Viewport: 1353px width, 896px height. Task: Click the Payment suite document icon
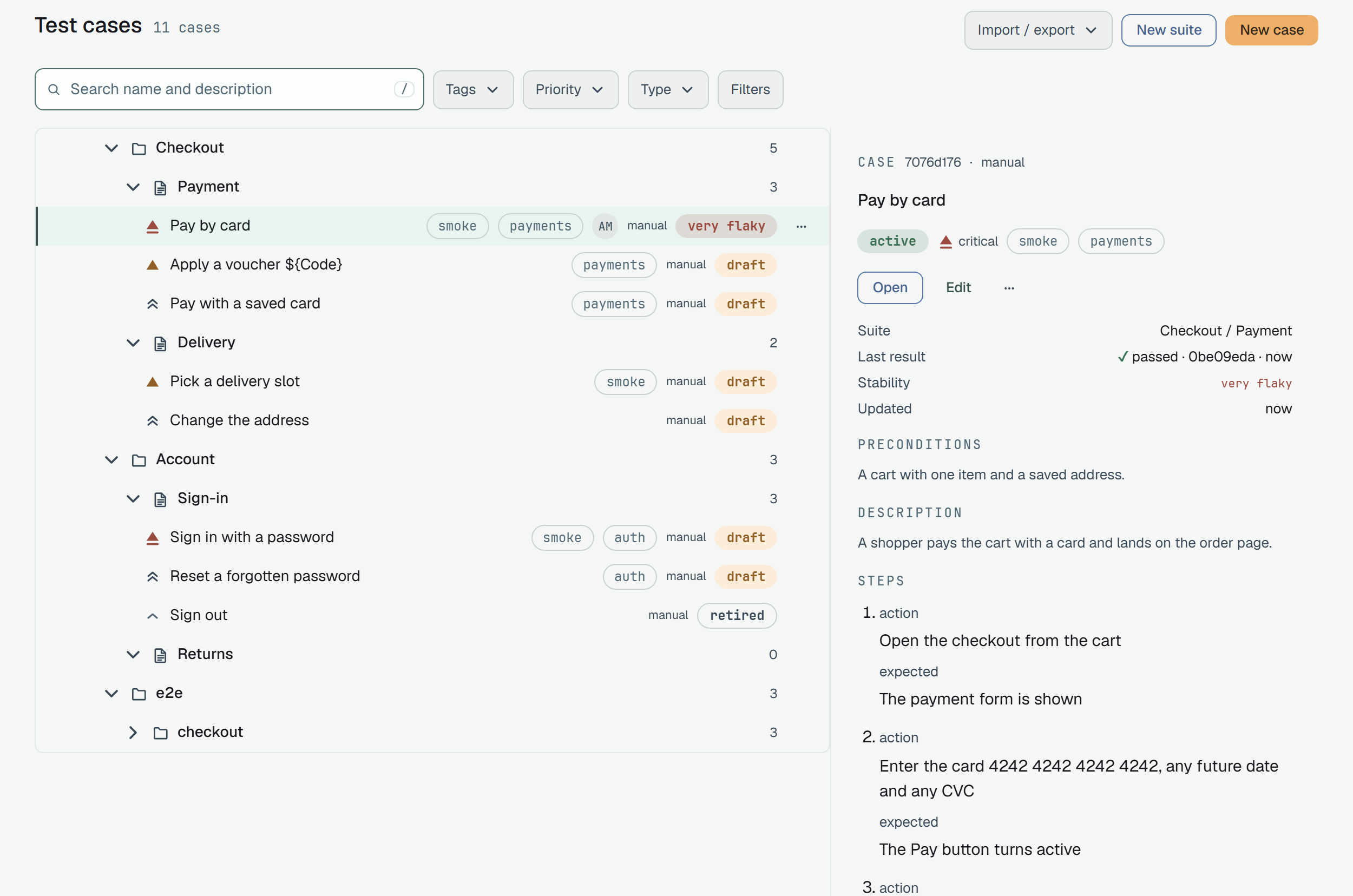tap(161, 187)
